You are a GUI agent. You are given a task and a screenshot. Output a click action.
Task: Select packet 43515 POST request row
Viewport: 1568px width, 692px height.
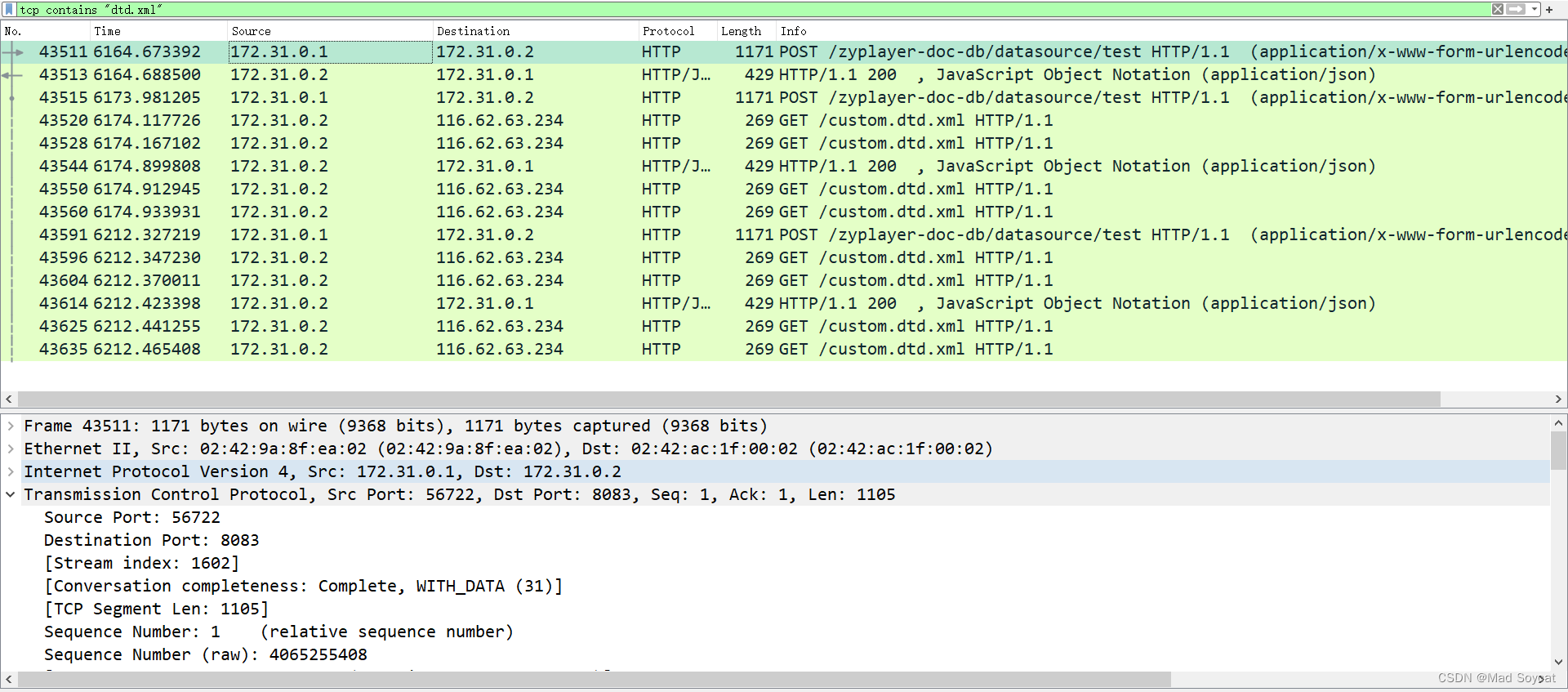[784, 97]
